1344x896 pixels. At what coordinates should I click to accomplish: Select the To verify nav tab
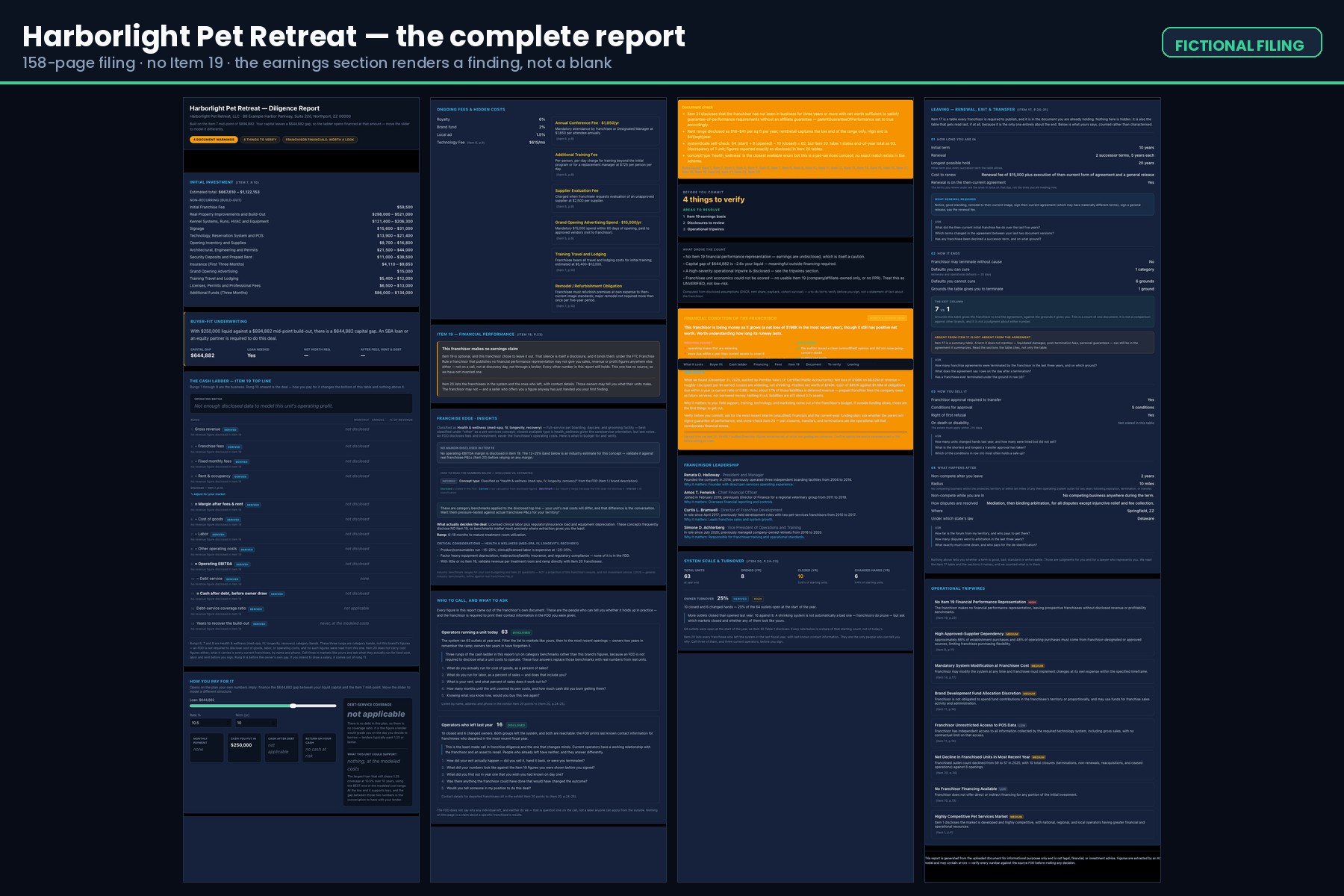[x=834, y=364]
